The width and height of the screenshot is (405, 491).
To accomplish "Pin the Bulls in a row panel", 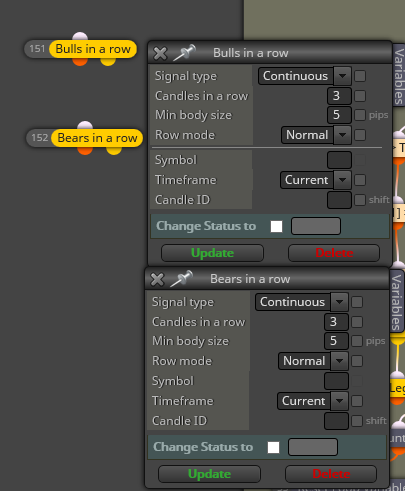I will click(x=185, y=53).
